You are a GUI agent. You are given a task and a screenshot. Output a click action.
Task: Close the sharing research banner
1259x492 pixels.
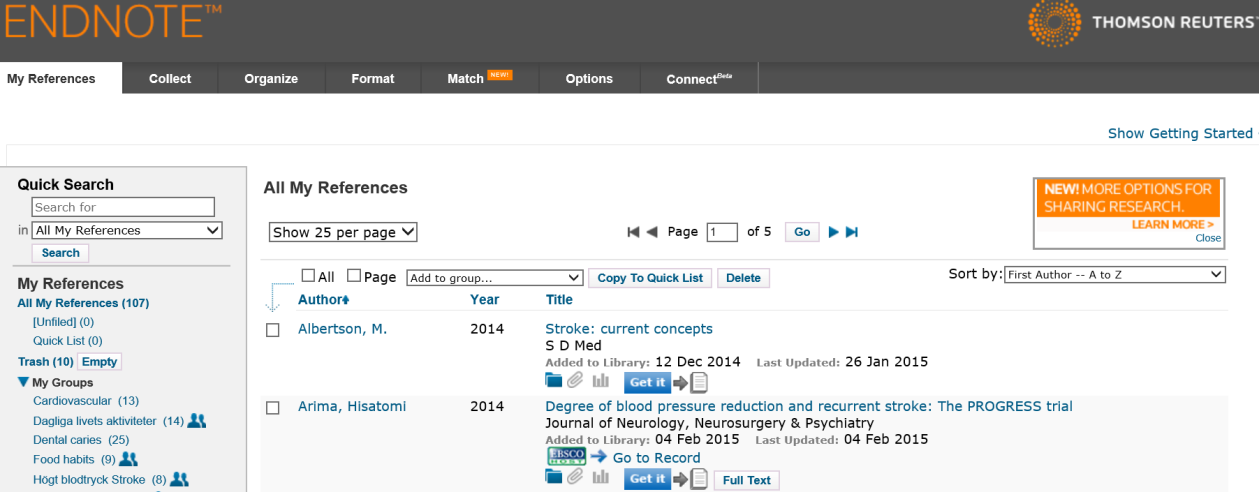click(x=1208, y=238)
